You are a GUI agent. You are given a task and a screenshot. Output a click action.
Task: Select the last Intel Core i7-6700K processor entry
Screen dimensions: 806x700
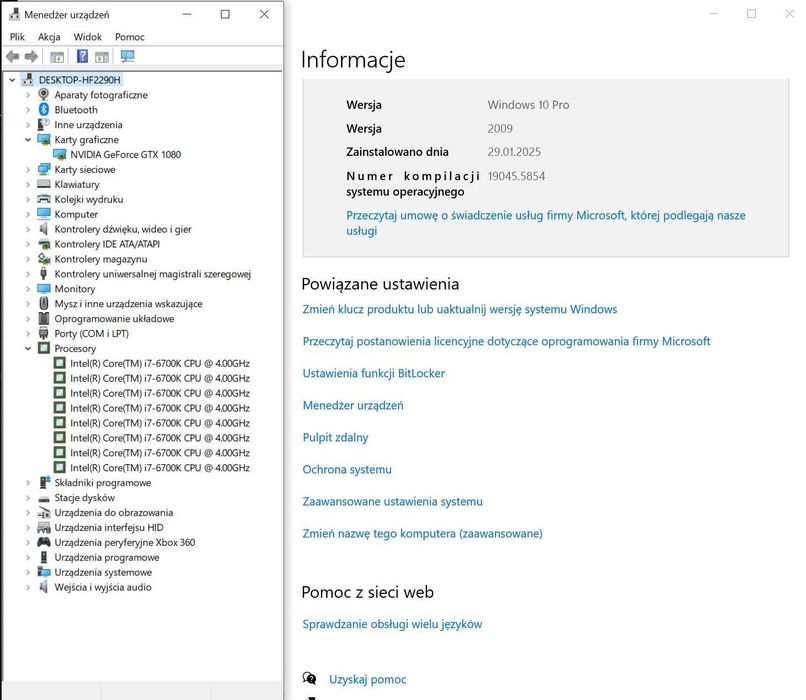pyautogui.click(x=160, y=467)
